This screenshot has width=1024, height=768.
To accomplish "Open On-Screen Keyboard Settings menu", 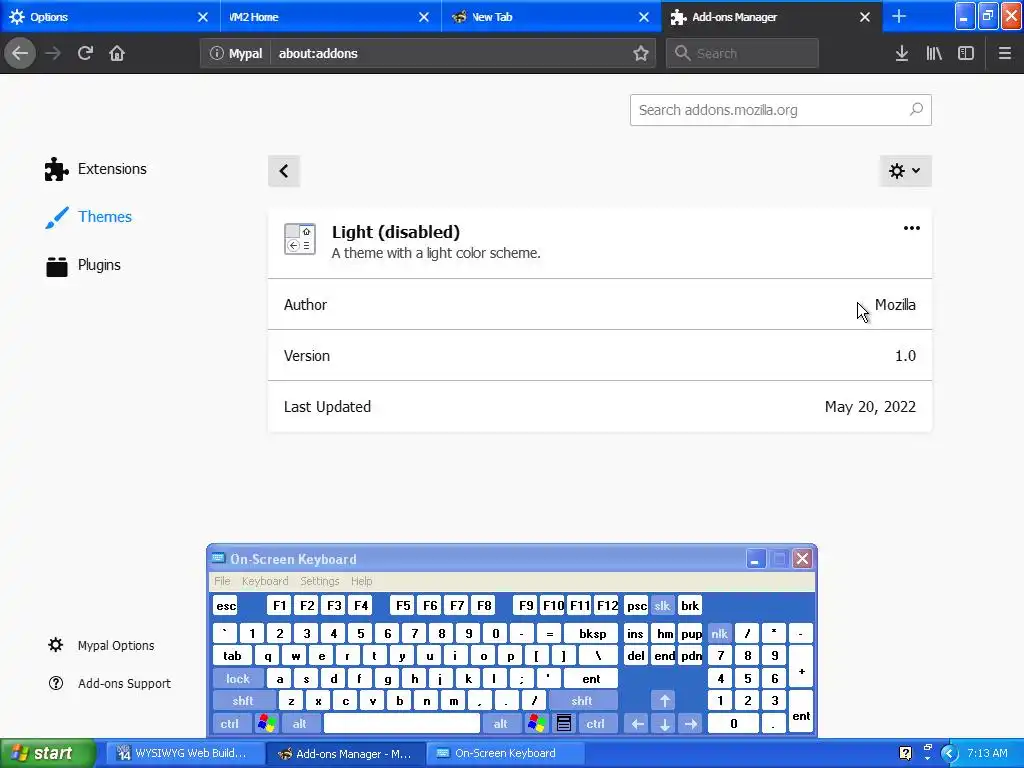I will coord(319,581).
